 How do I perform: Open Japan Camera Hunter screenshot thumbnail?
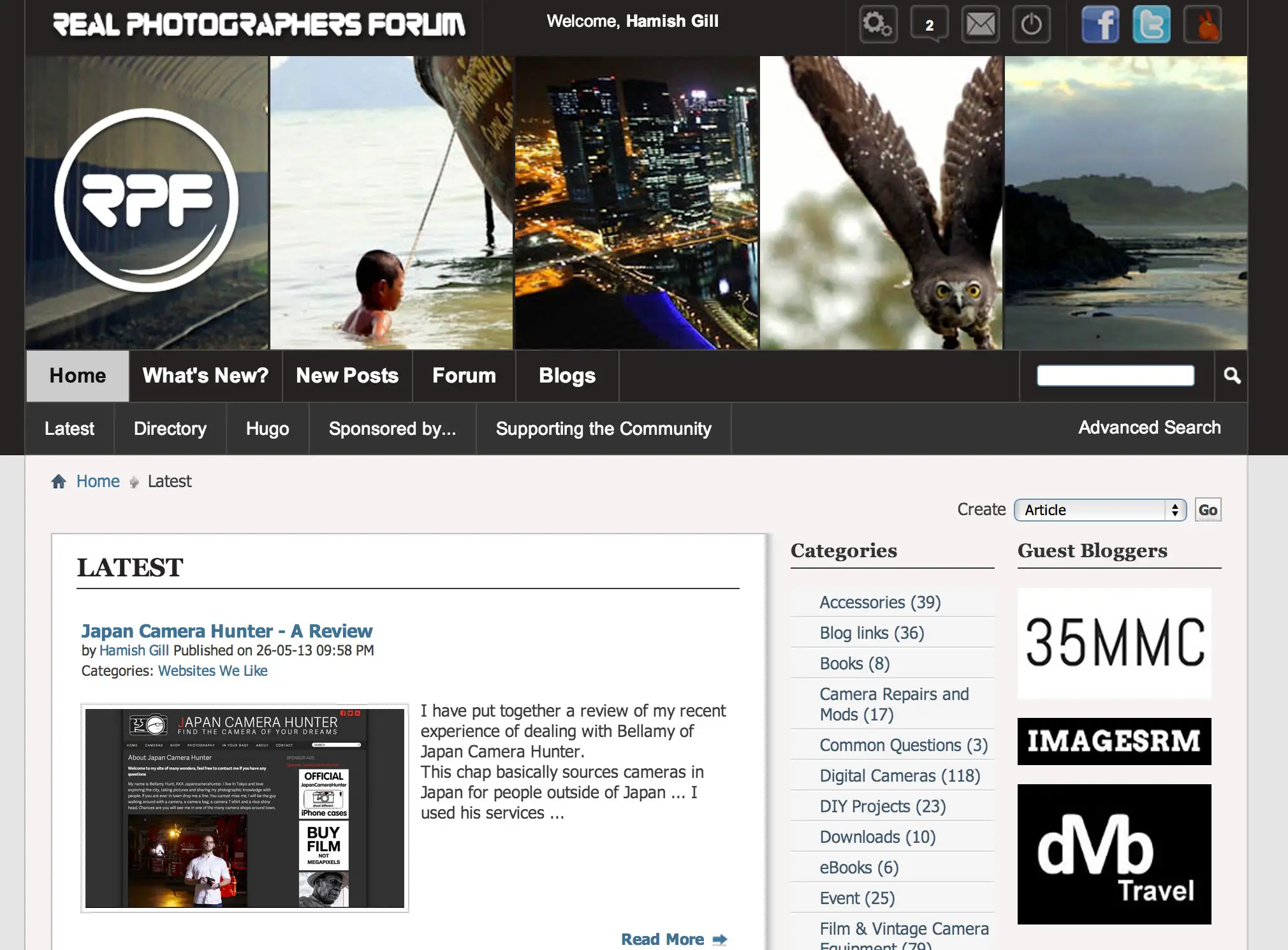(x=245, y=808)
